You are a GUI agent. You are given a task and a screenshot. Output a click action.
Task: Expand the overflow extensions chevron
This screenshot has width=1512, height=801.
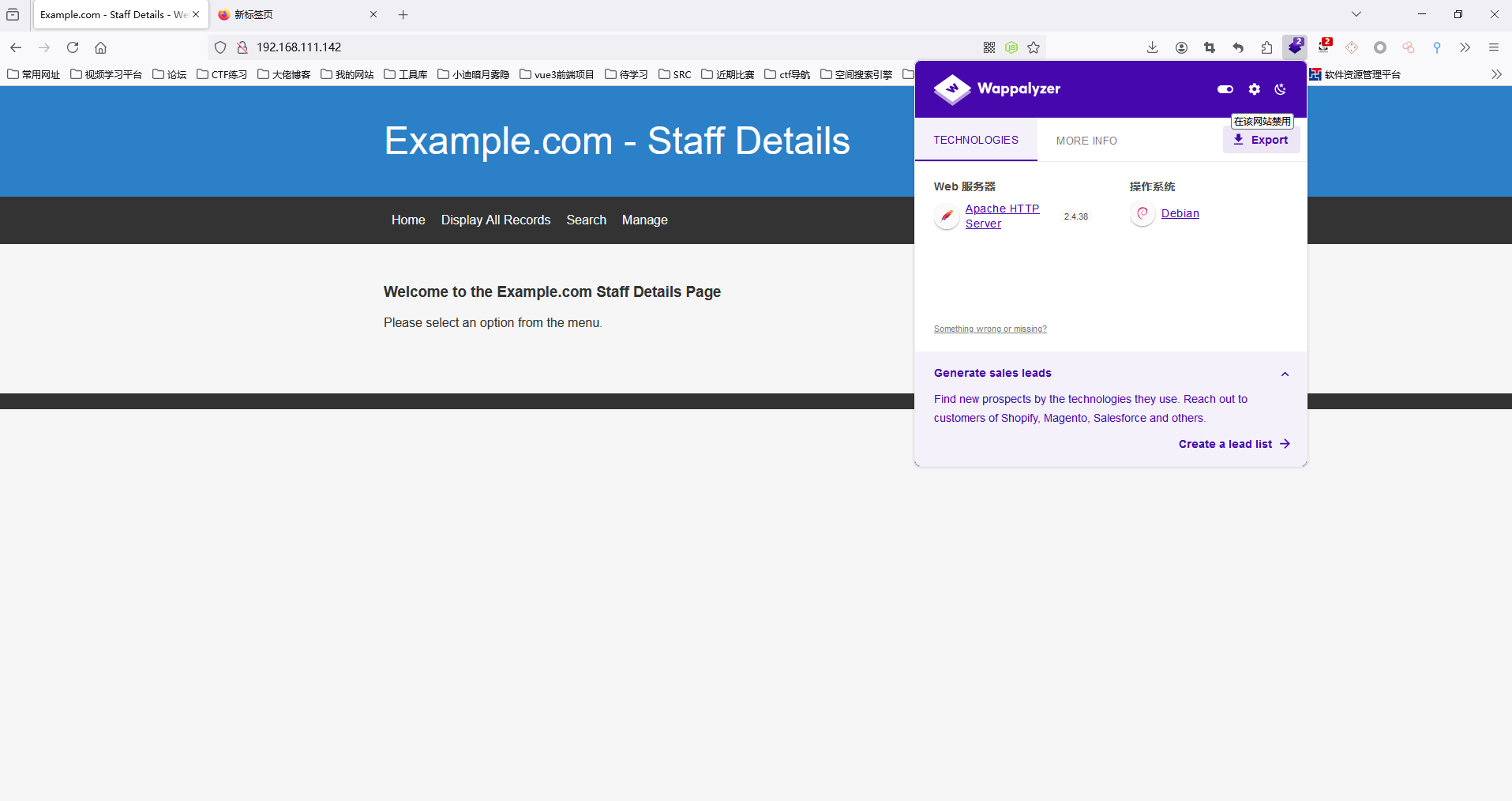coord(1465,47)
